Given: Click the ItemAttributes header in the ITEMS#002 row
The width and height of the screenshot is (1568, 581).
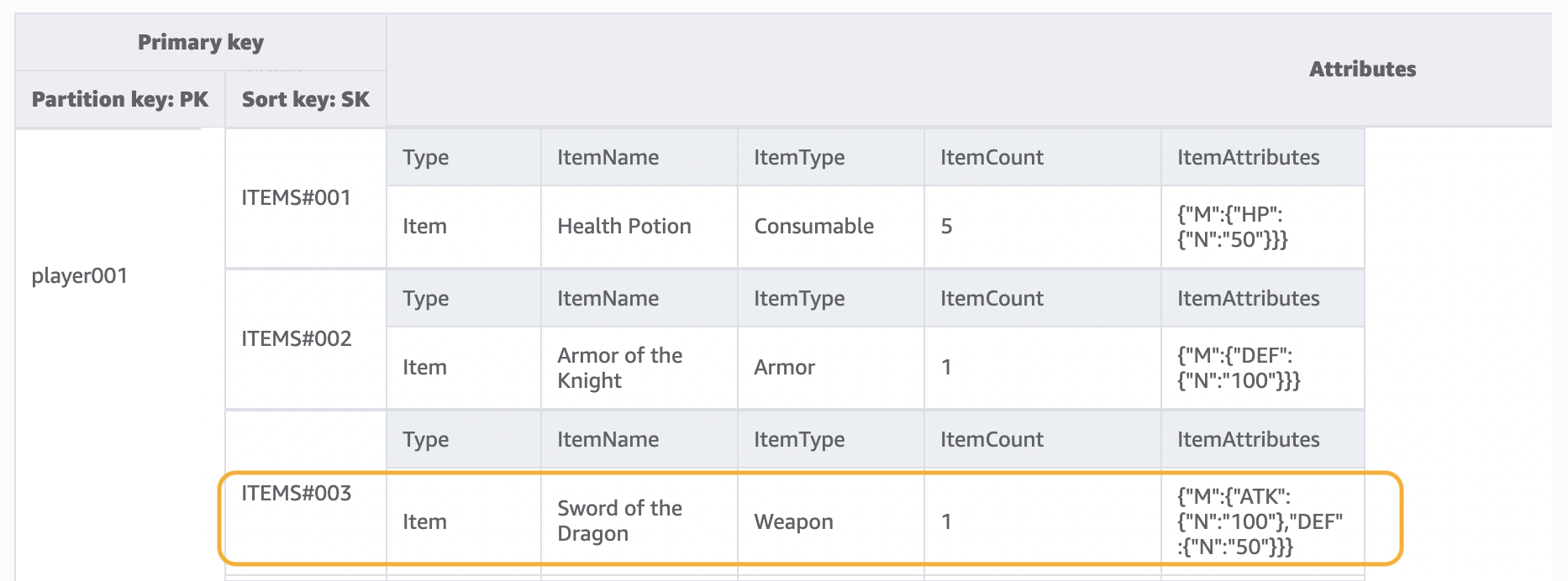Looking at the screenshot, I should click(x=1248, y=299).
